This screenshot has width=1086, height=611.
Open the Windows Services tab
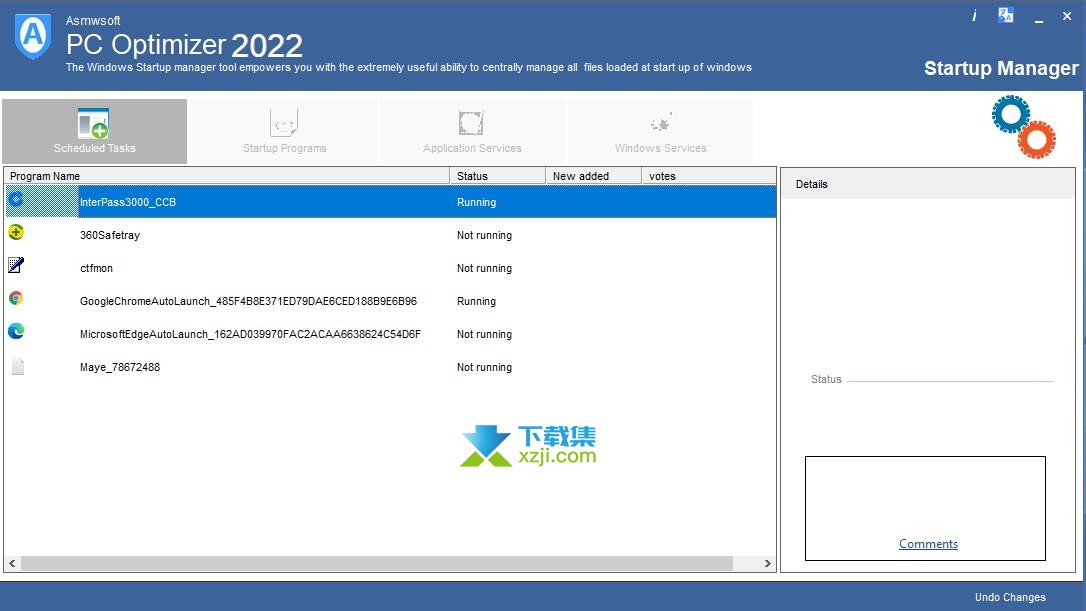(x=661, y=132)
